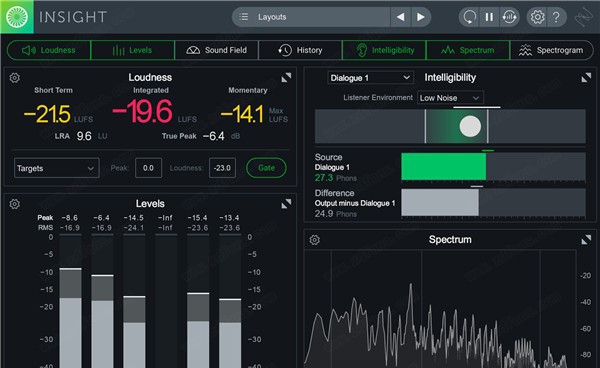The width and height of the screenshot is (600, 368).
Task: Toggle the Intelligibility module tab
Action: 384,50
